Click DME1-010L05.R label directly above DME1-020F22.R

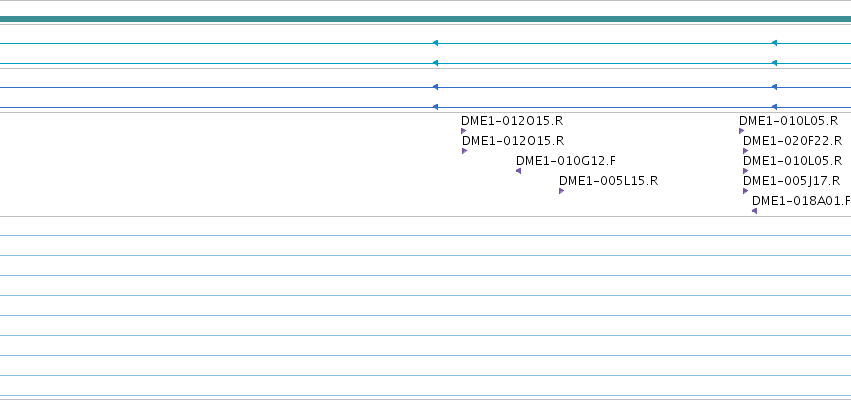pos(788,120)
